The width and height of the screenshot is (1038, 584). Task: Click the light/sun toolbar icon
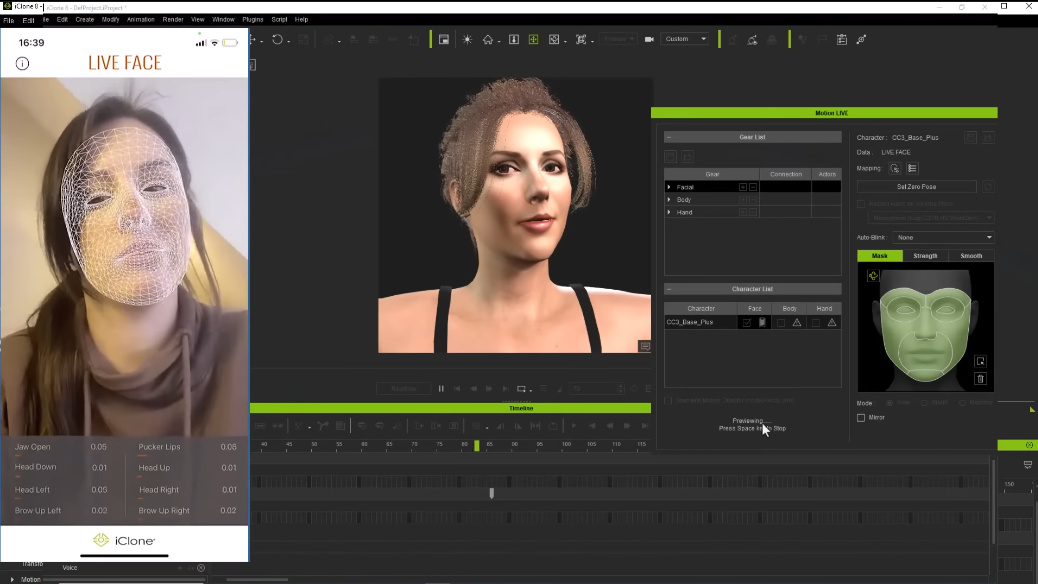(x=467, y=40)
